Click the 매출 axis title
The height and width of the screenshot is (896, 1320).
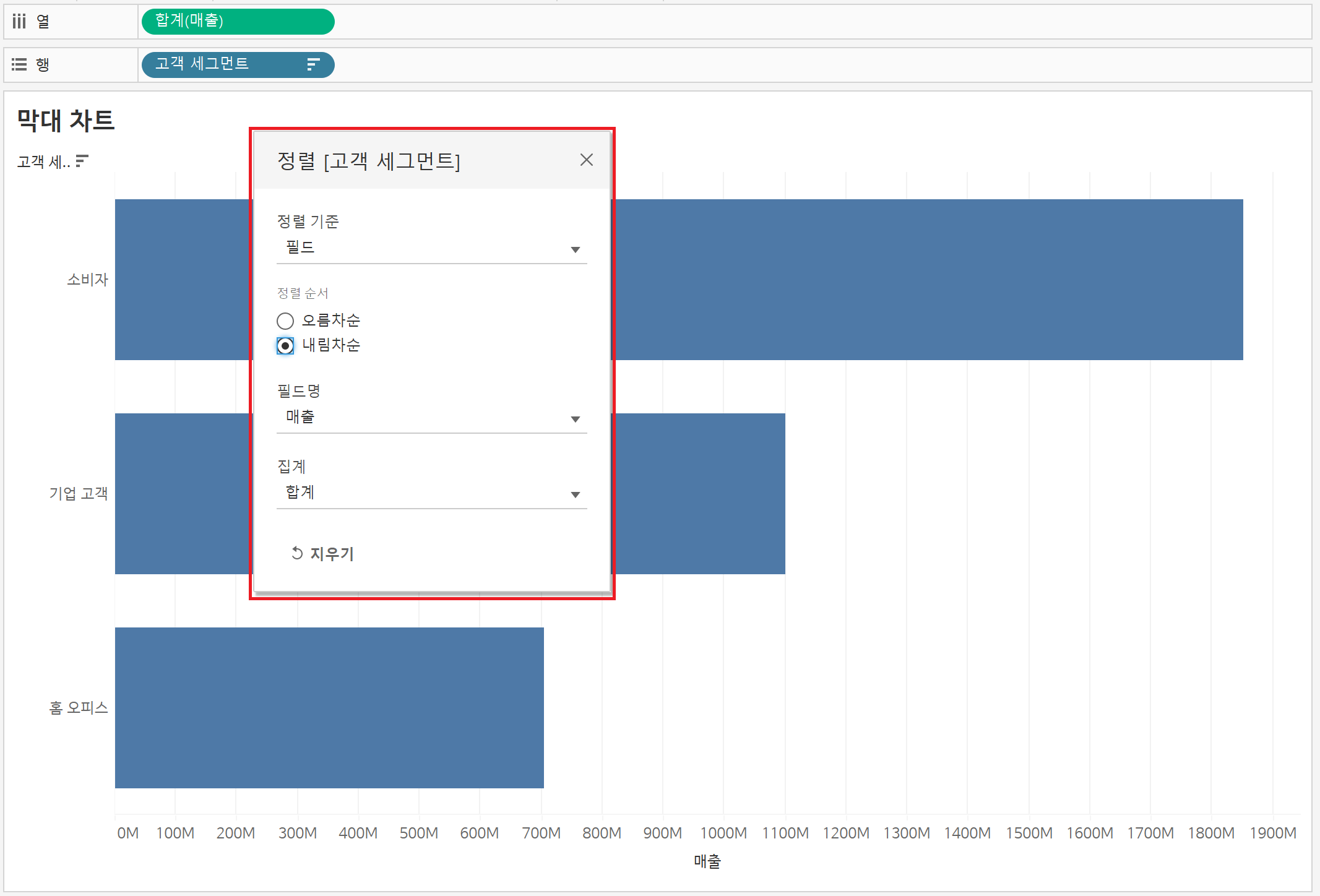707,861
